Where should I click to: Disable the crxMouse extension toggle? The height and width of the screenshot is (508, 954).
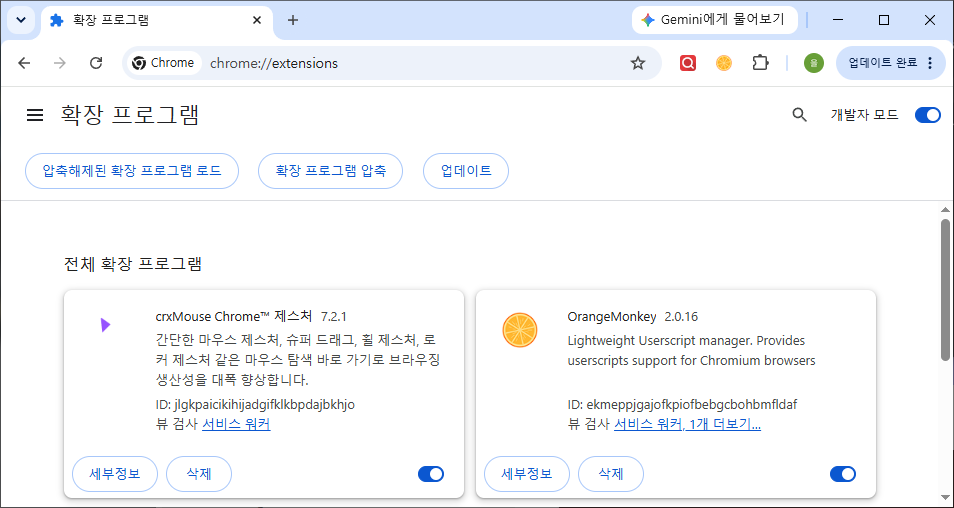(431, 474)
